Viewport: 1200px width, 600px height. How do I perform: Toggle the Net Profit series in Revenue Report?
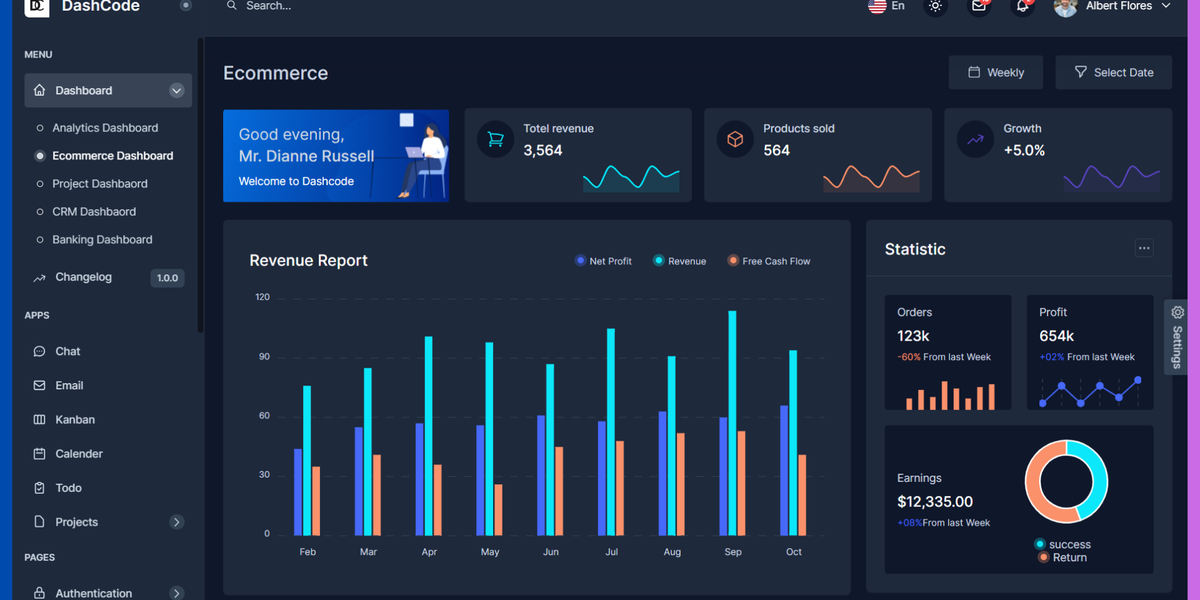pyautogui.click(x=603, y=260)
